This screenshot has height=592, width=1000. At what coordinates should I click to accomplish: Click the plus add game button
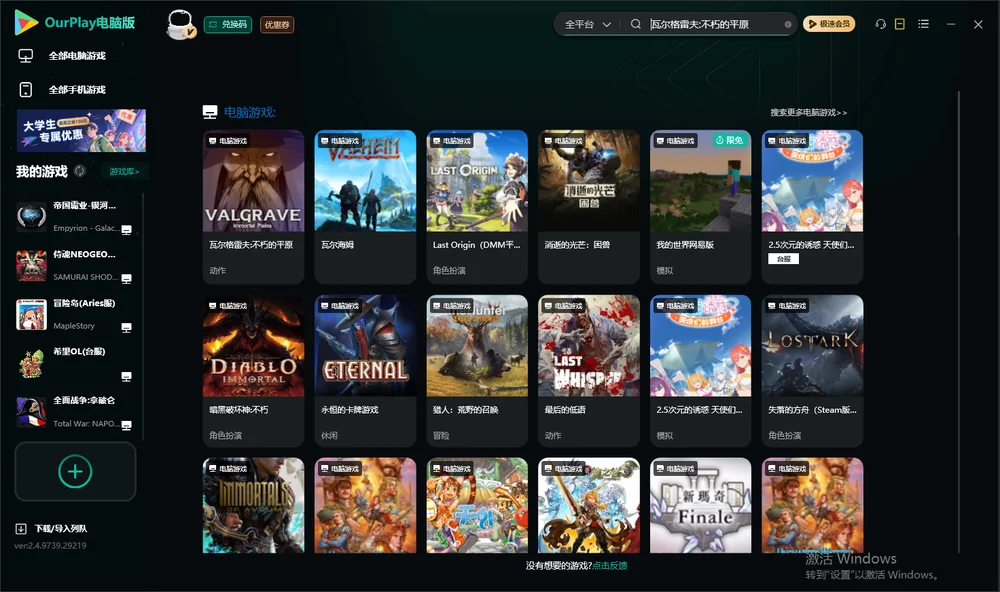[75, 472]
